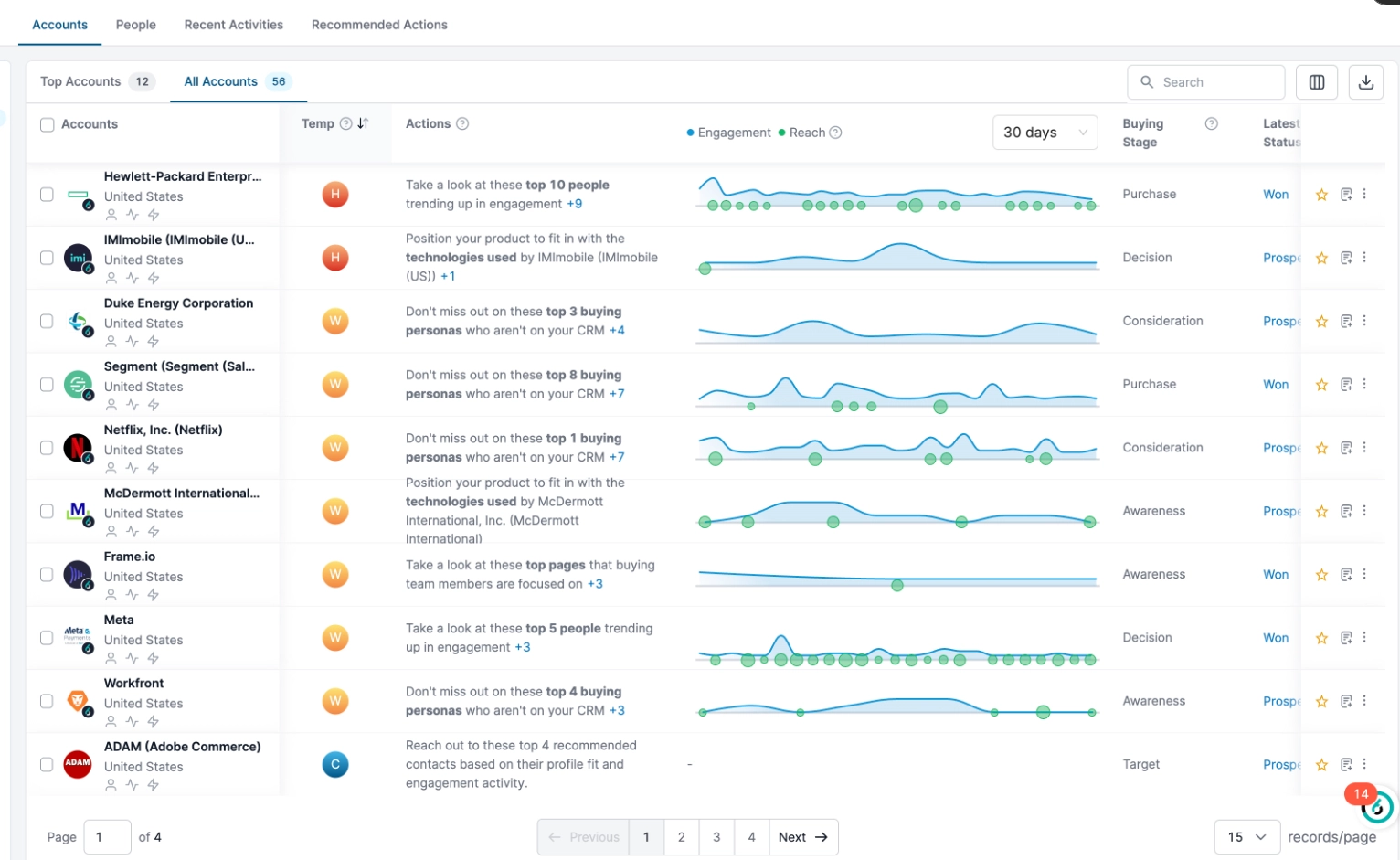The height and width of the screenshot is (860, 1400).
Task: Check the ADAM (Adobe Commerce) checkbox
Action: click(47, 764)
